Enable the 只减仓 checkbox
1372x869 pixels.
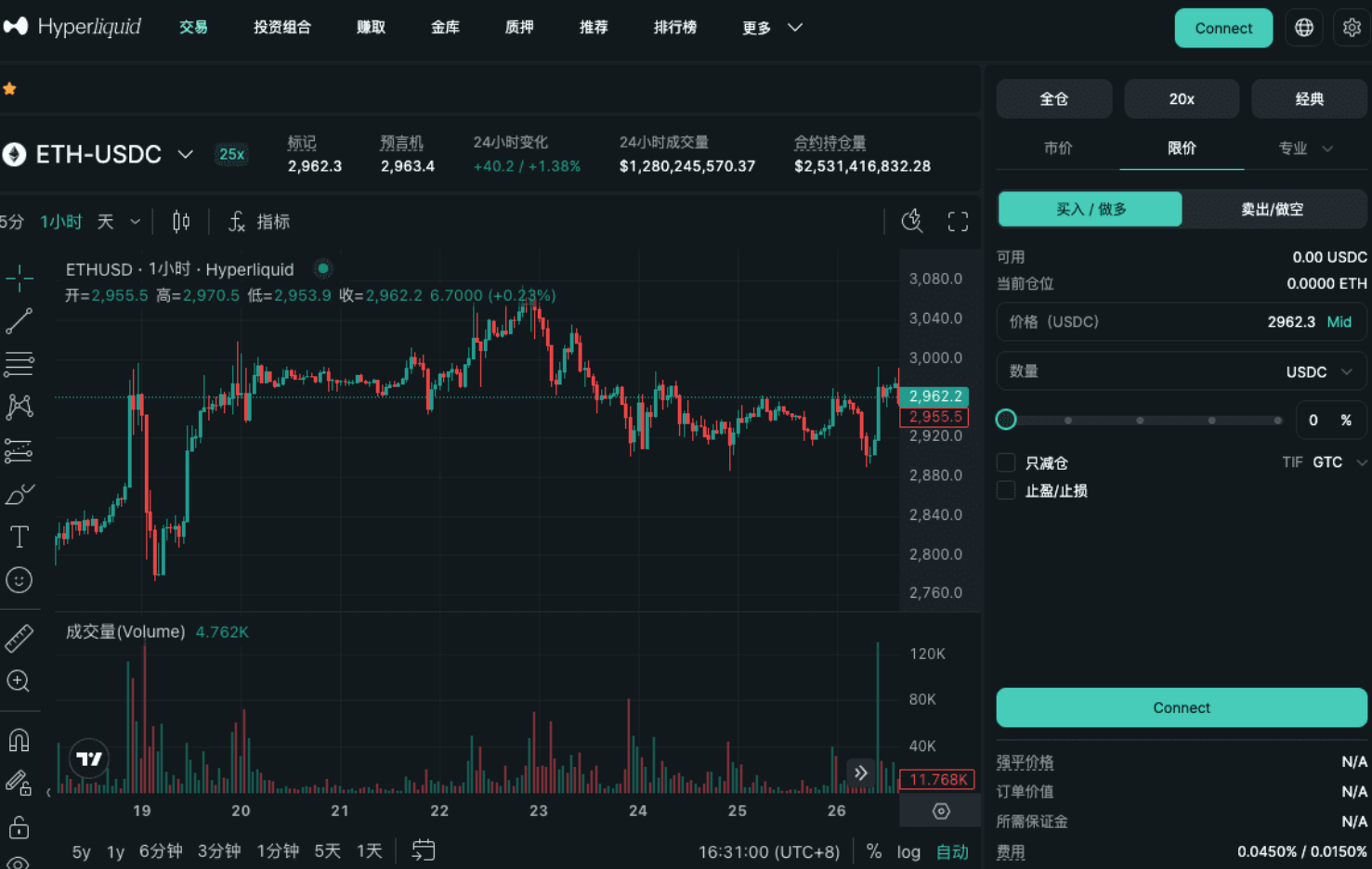(1006, 461)
